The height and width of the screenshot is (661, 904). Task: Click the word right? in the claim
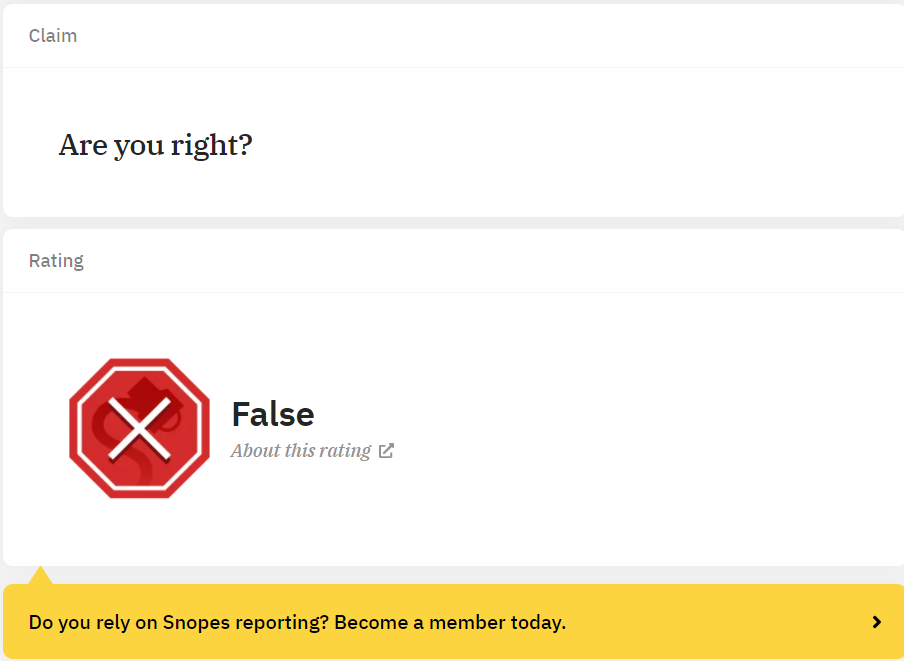(212, 145)
